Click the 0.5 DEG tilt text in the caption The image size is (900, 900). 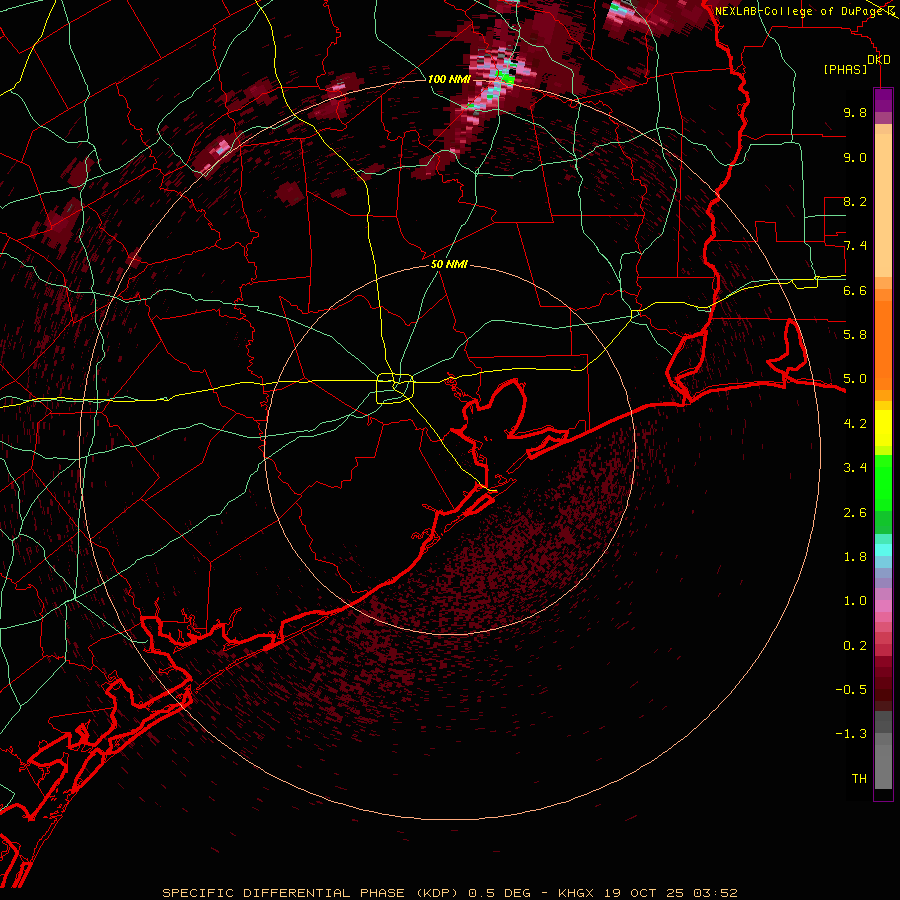[x=499, y=893]
